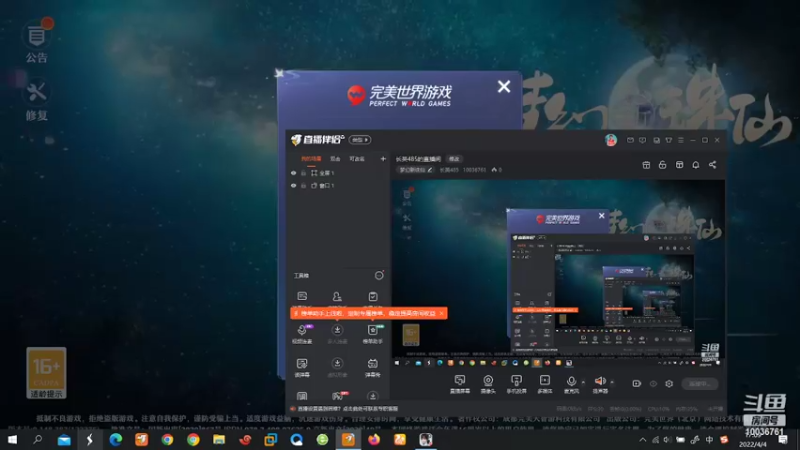Viewport: 800px width, 450px height.
Task: Open the round toolbox settings icon beside 工具箱
Action: [379, 276]
